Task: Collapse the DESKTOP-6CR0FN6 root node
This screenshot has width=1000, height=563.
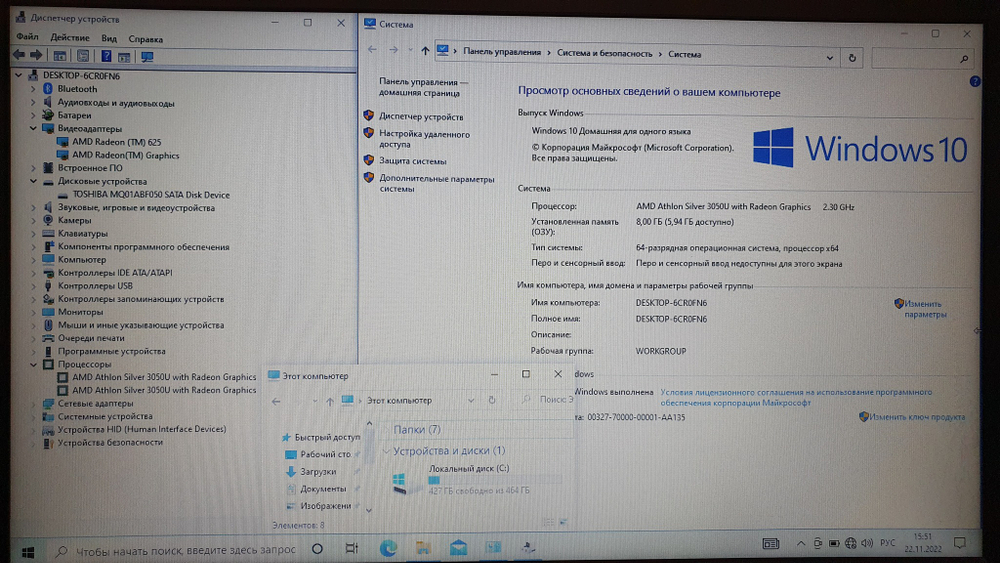Action: 18,75
